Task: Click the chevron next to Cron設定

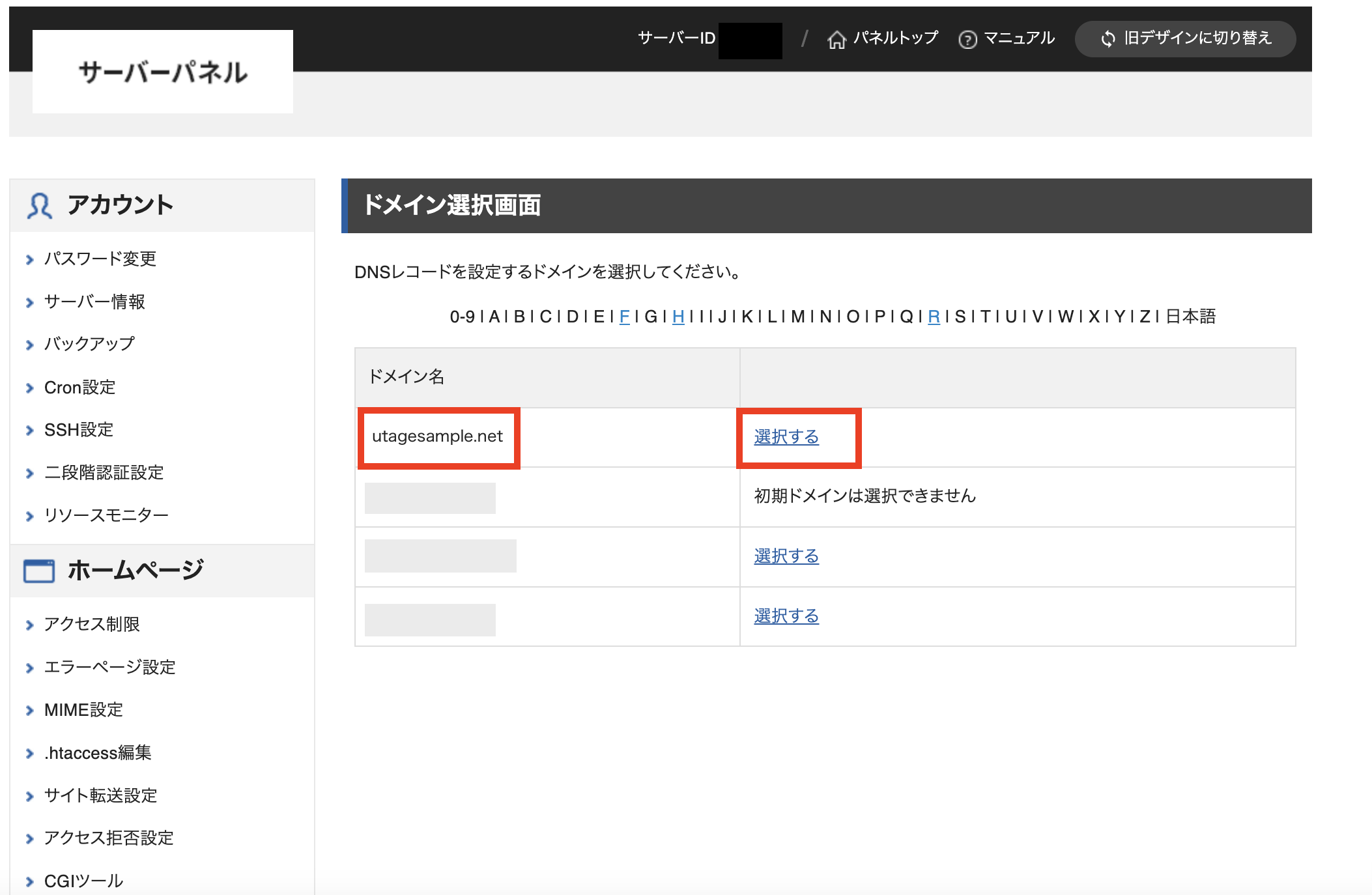Action: (x=29, y=388)
